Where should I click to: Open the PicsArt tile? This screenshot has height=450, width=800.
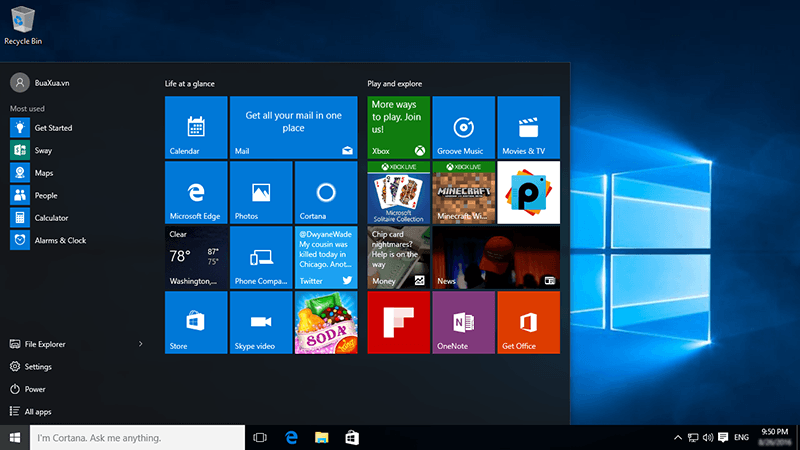529,192
